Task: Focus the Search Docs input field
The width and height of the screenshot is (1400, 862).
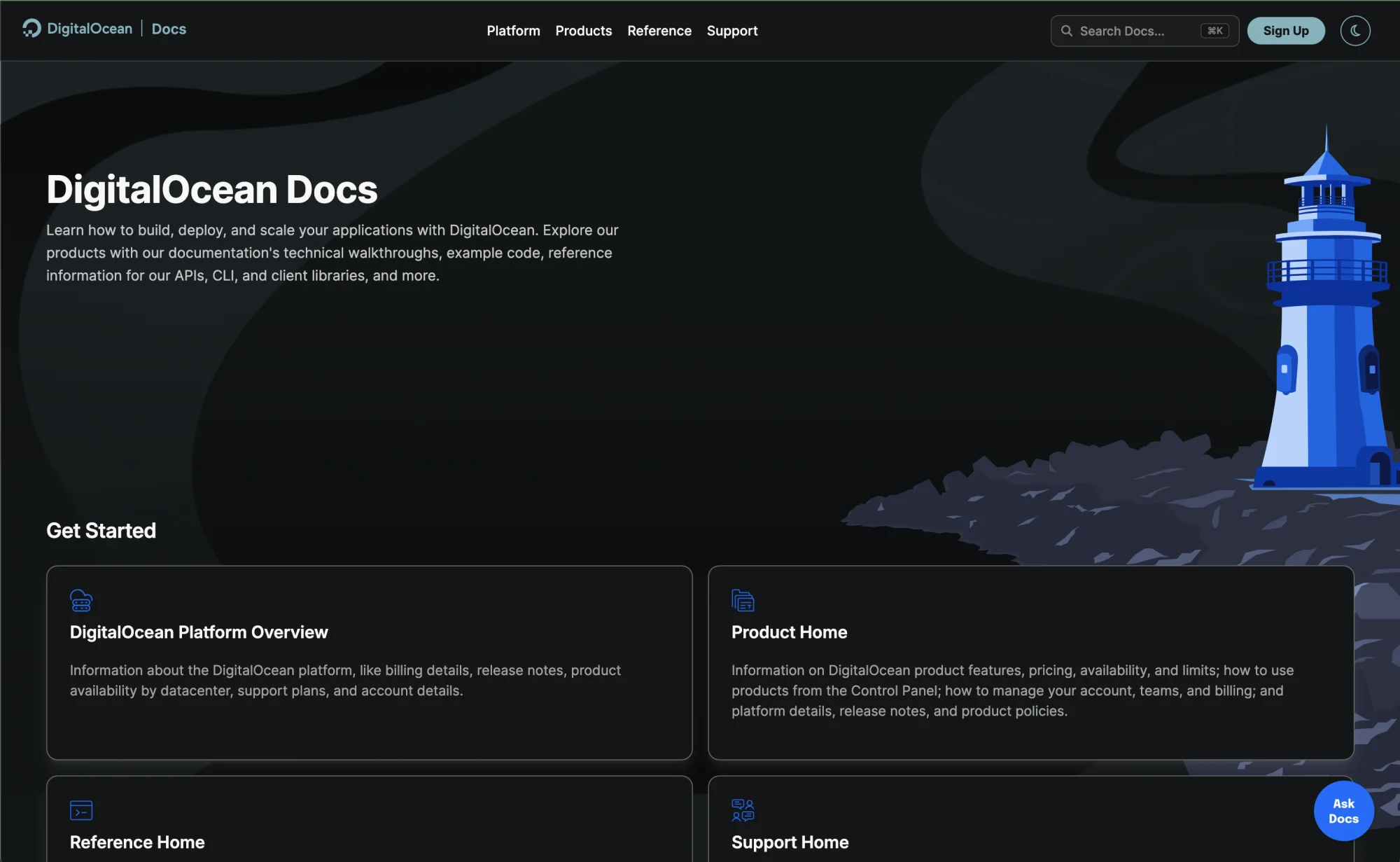Action: coord(1144,31)
